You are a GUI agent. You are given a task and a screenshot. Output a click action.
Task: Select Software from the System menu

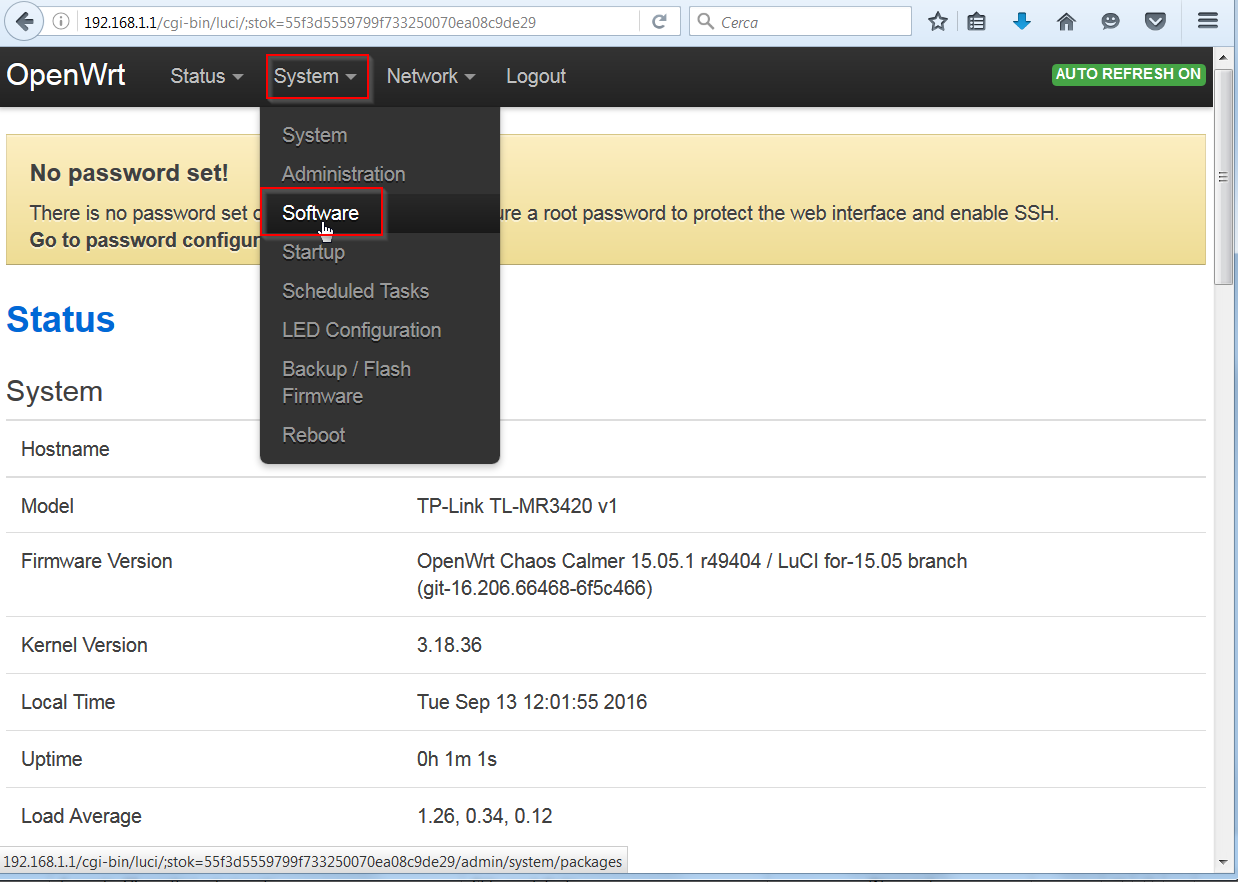pyautogui.click(x=320, y=213)
